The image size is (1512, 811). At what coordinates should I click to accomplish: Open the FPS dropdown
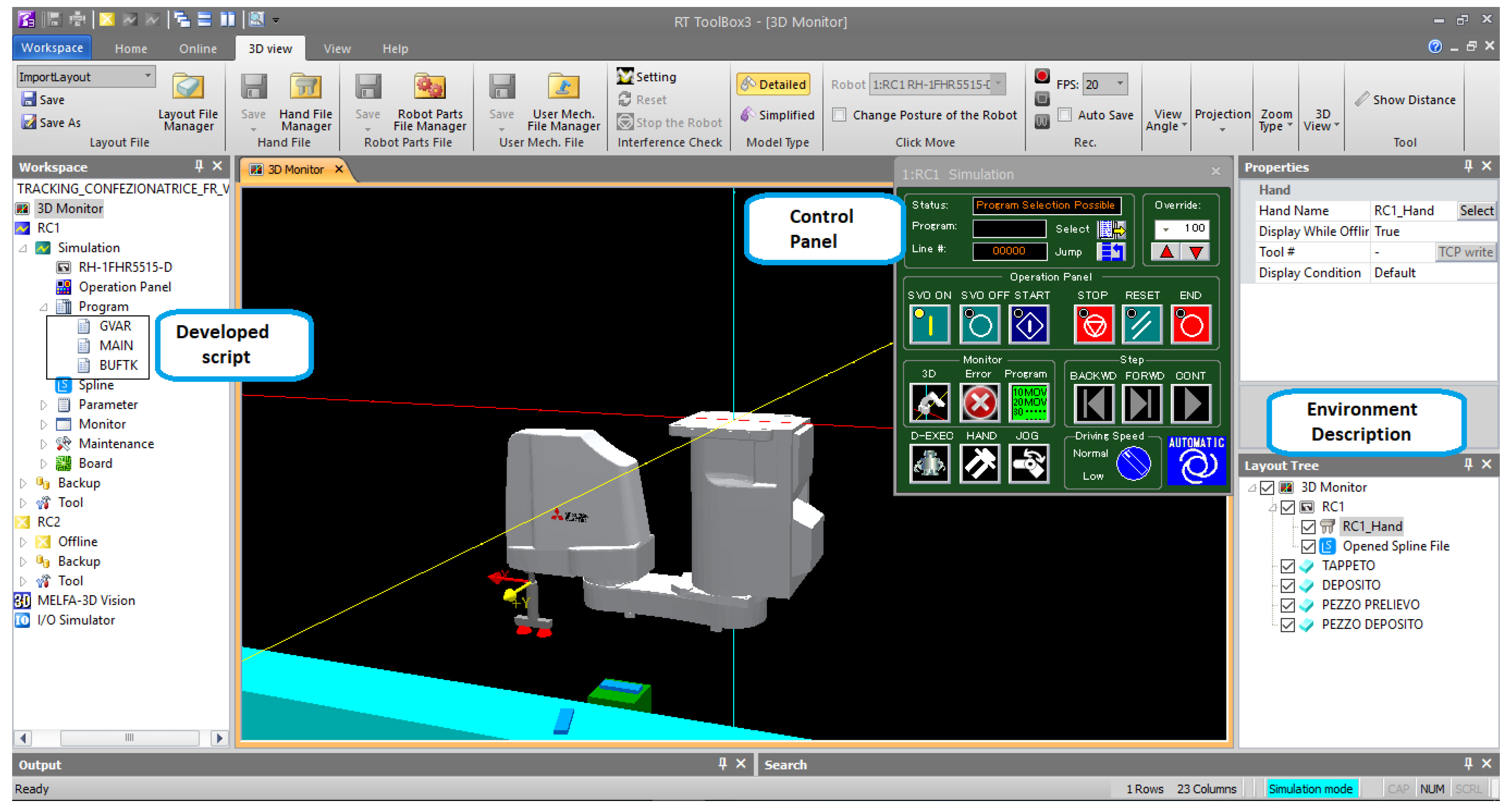coord(1119,84)
